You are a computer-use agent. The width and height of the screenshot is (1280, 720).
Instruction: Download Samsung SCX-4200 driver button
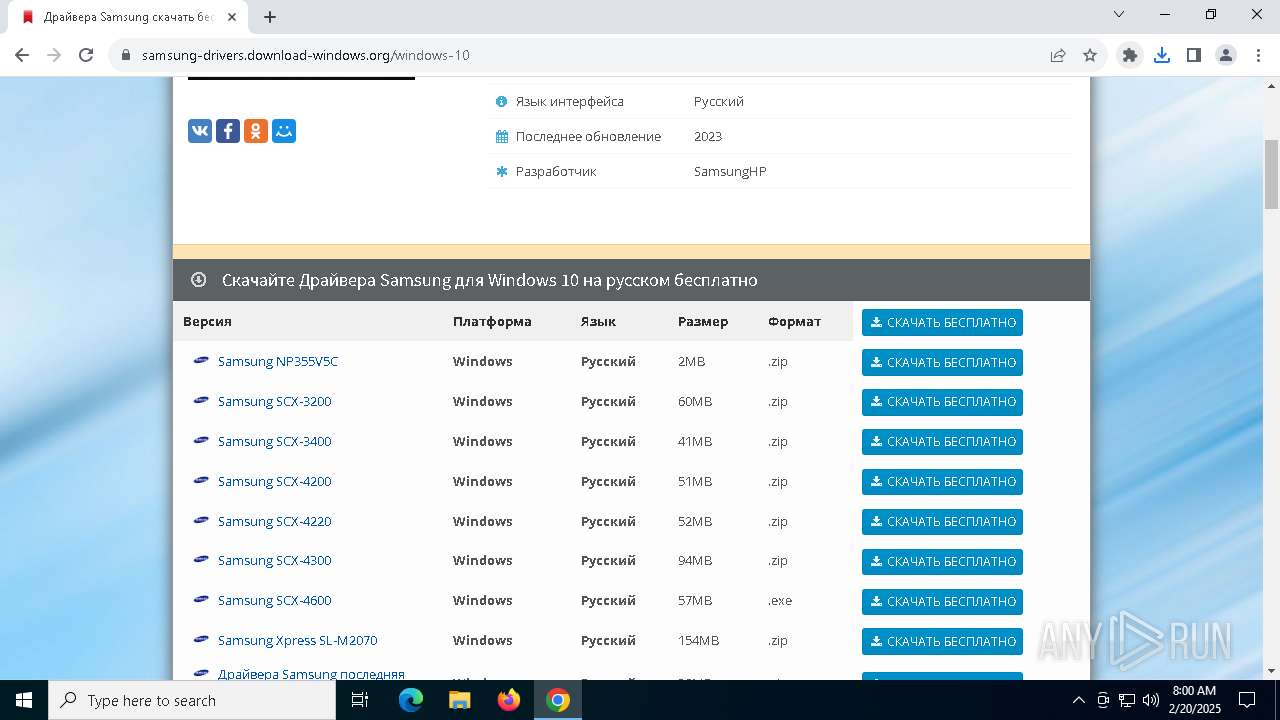pyautogui.click(x=942, y=482)
